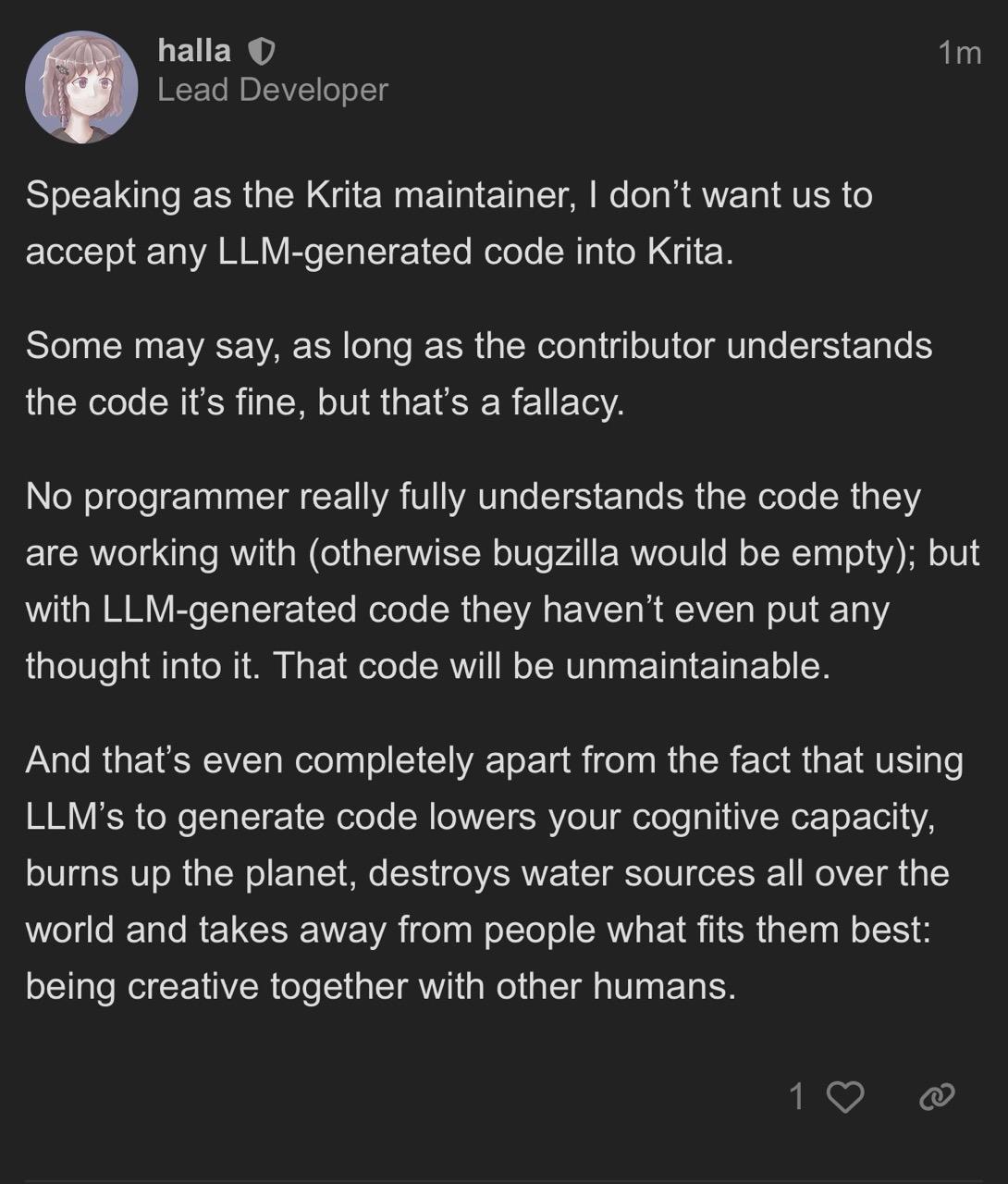Click the word 'contributor' in the second paragraph
1008x1184 pixels.
click(626, 346)
